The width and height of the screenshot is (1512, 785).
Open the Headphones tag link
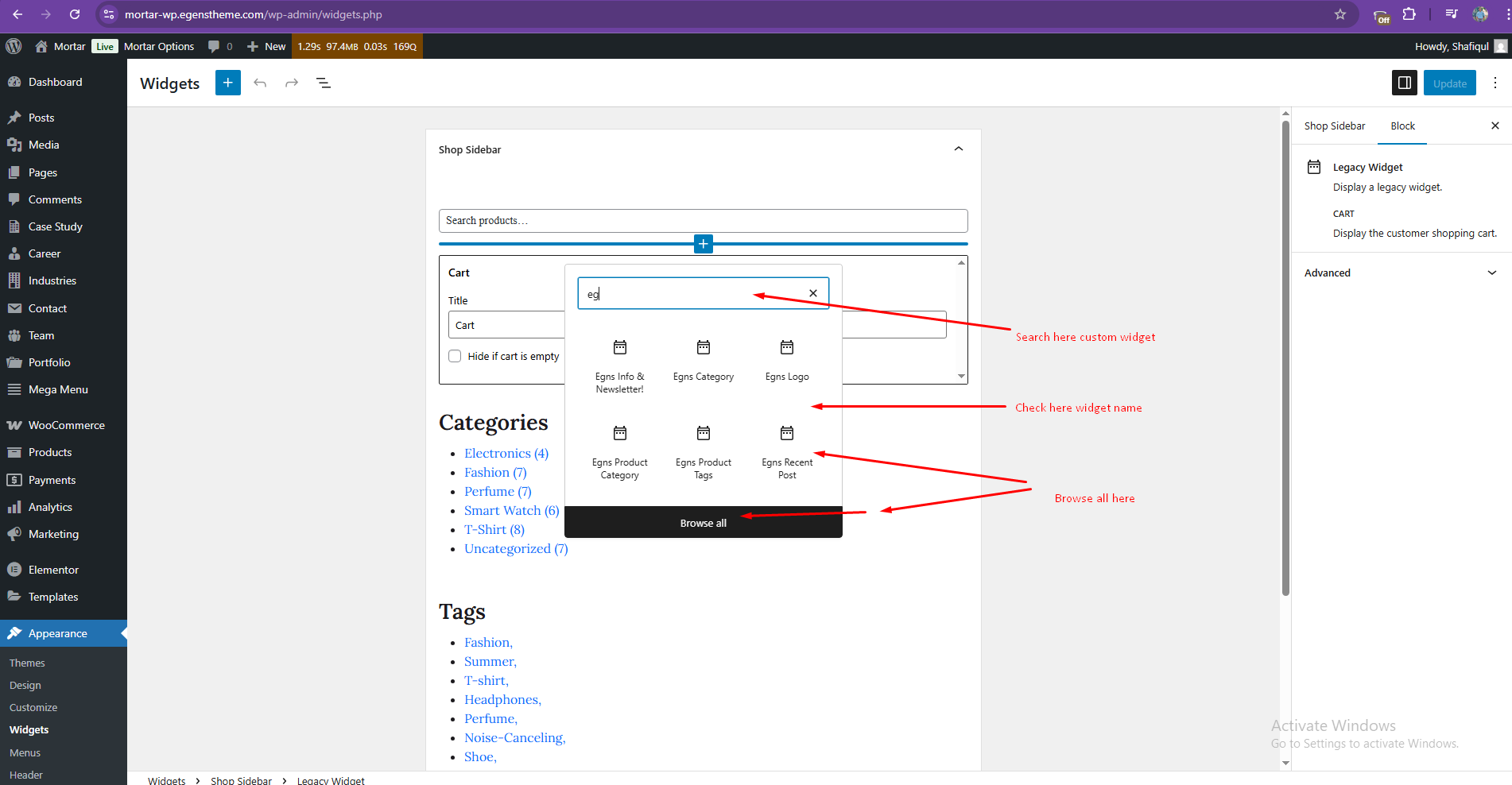502,699
